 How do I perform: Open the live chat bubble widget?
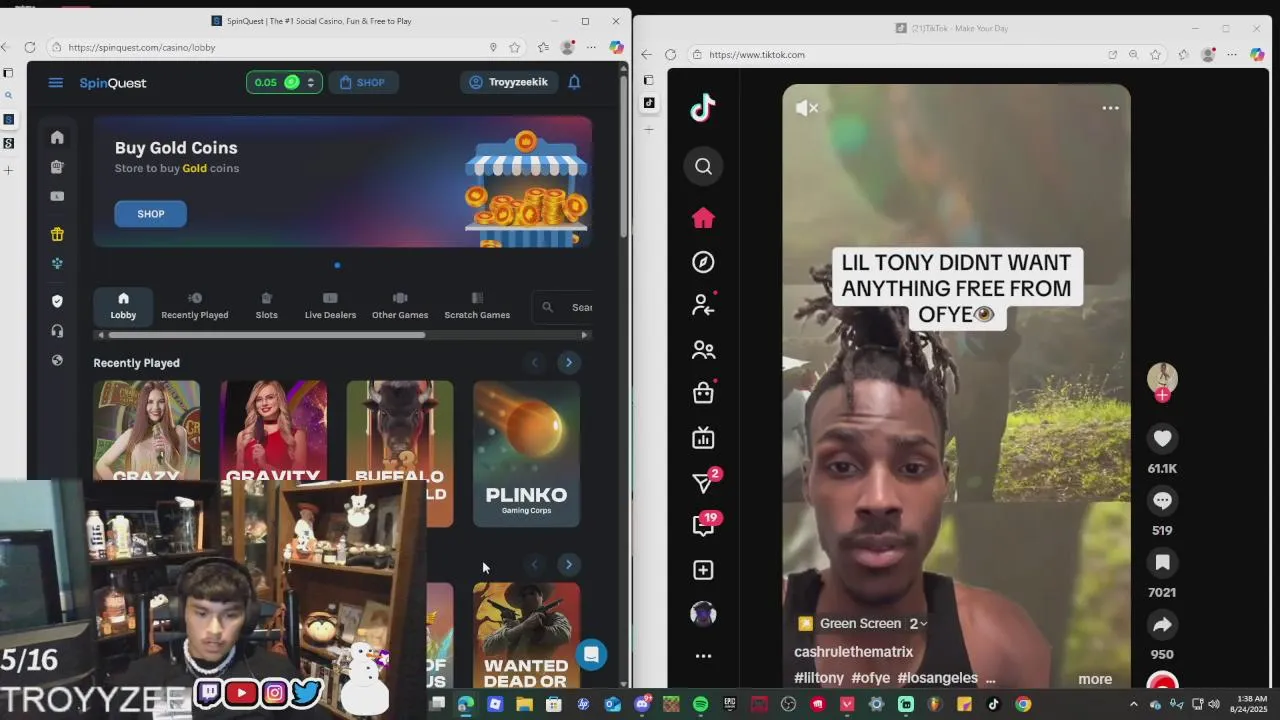[x=591, y=655]
